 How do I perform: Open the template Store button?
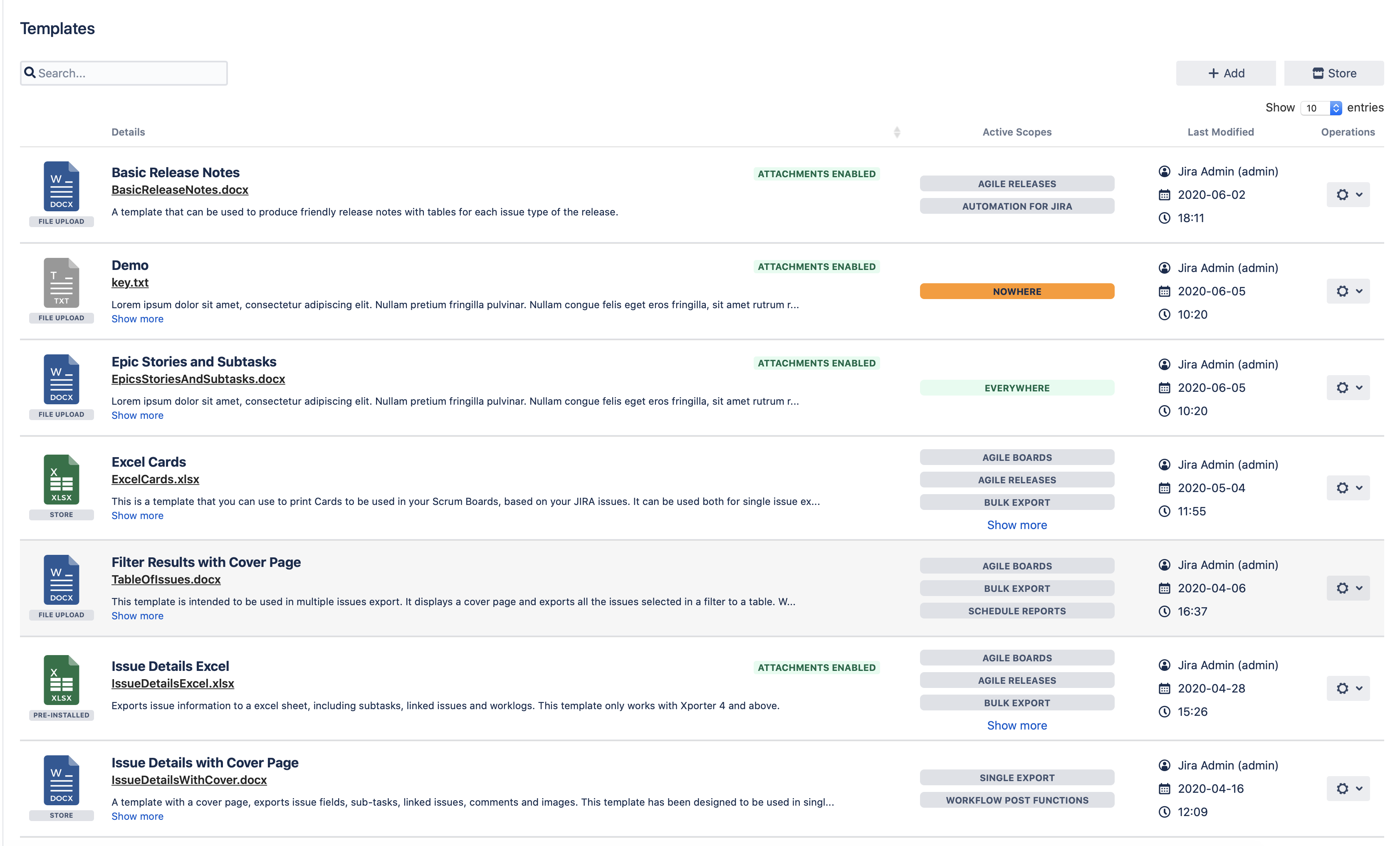click(x=1333, y=73)
